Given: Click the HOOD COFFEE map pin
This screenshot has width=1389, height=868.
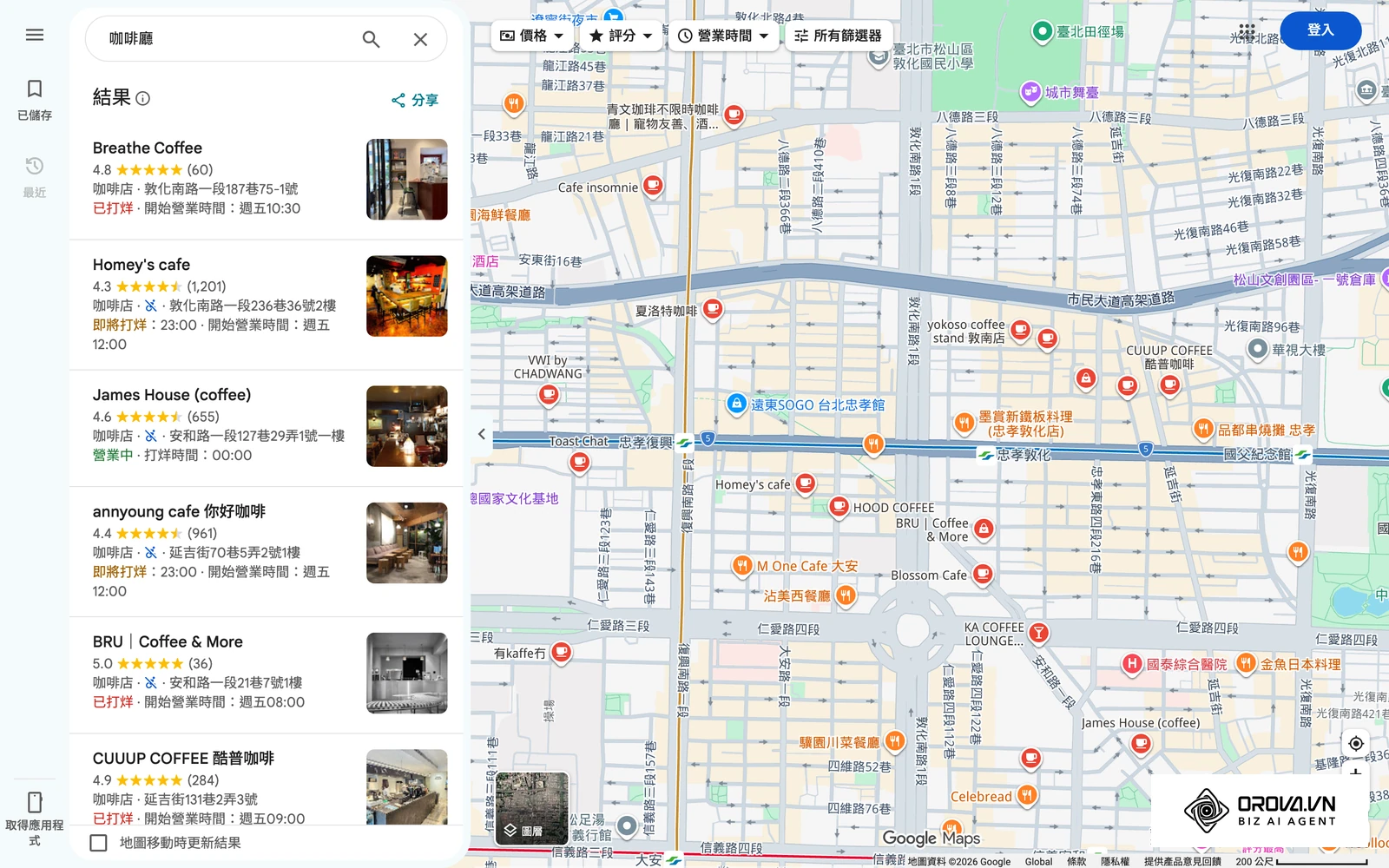Looking at the screenshot, I should (x=839, y=506).
